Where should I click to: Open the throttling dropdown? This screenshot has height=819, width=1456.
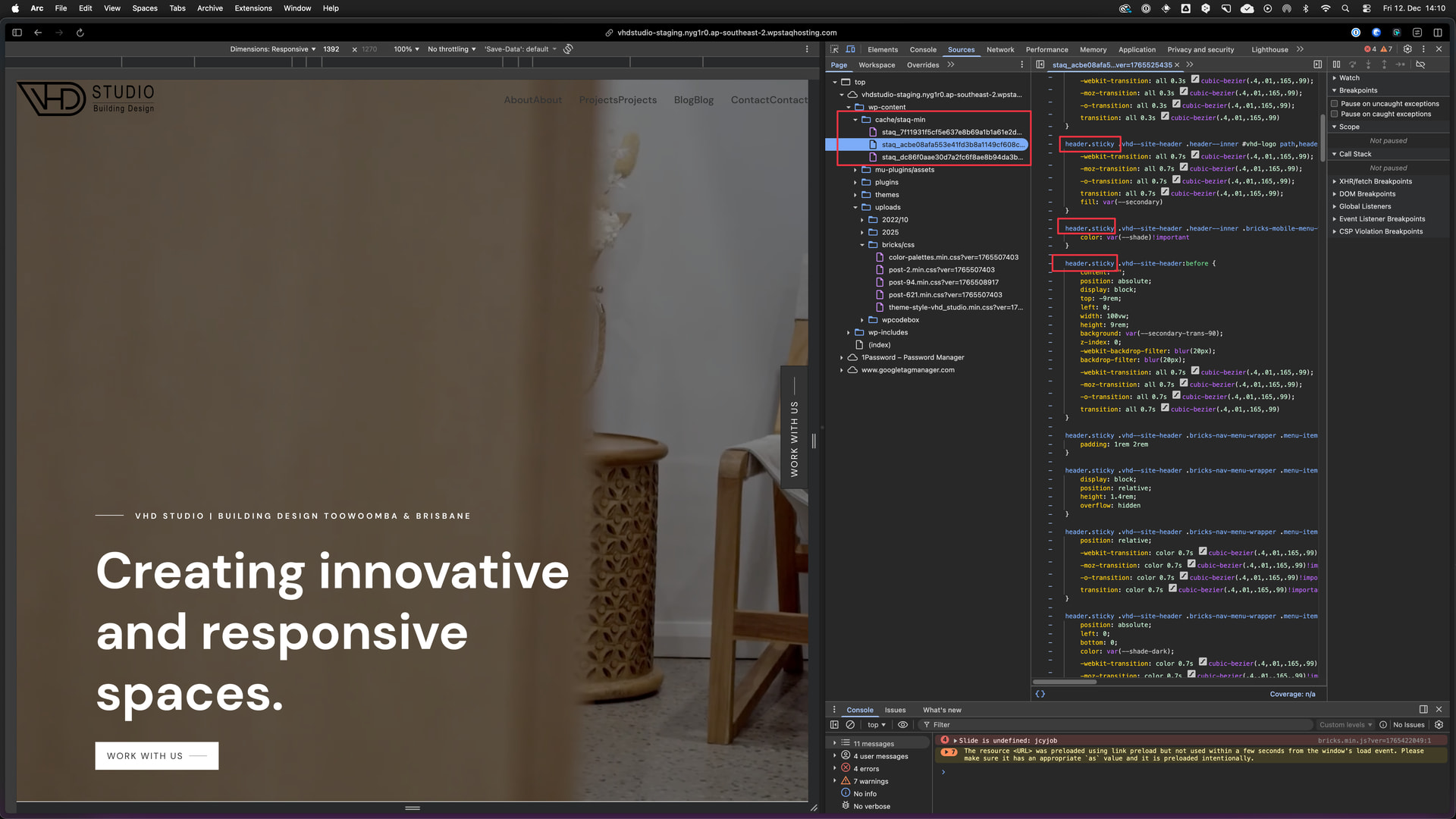coord(451,49)
